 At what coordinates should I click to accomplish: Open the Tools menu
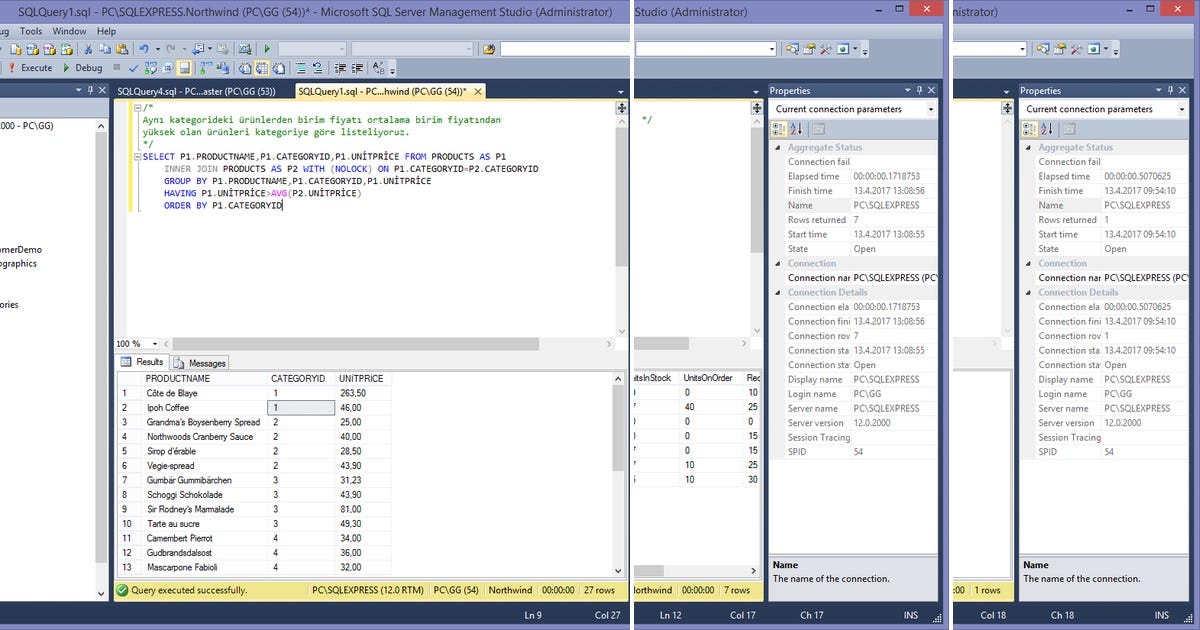pyautogui.click(x=30, y=31)
